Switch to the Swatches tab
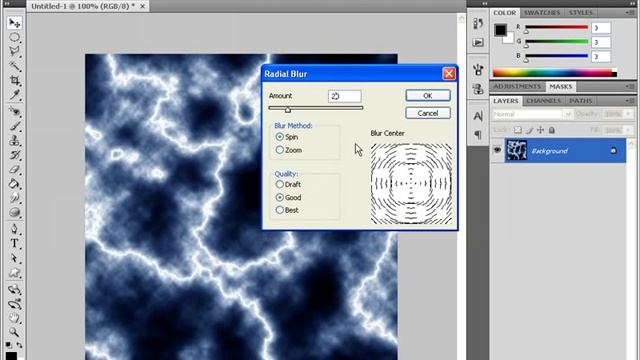640x360 pixels. (x=542, y=13)
